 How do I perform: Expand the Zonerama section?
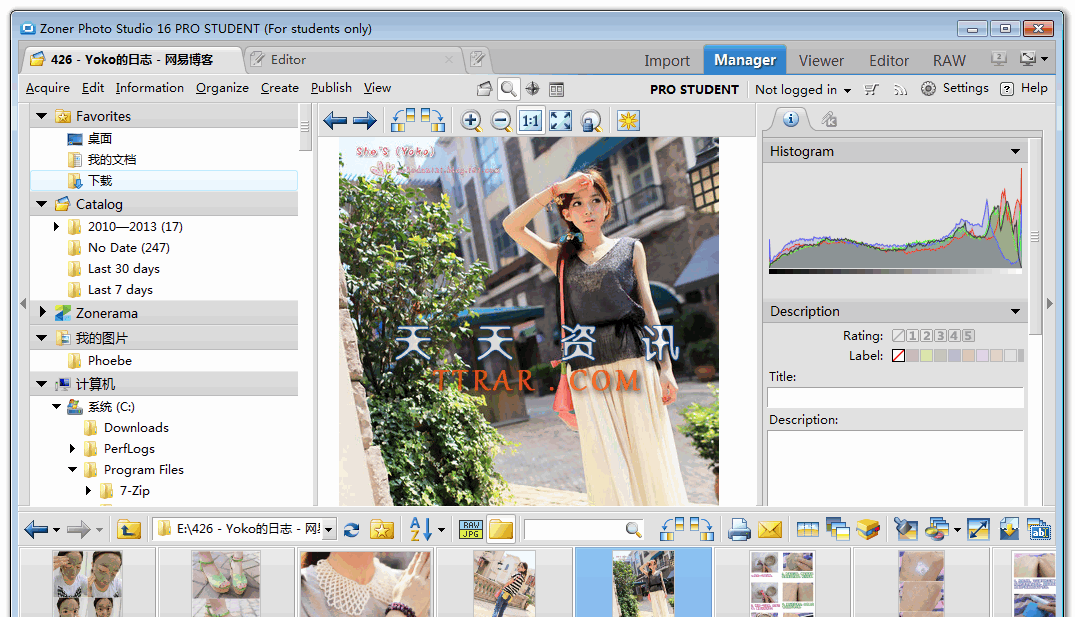43,312
